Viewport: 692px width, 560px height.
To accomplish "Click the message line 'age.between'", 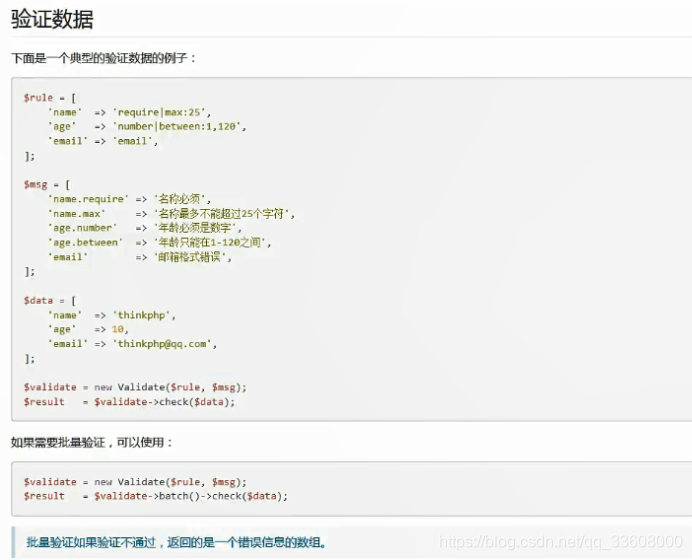I will (x=159, y=242).
